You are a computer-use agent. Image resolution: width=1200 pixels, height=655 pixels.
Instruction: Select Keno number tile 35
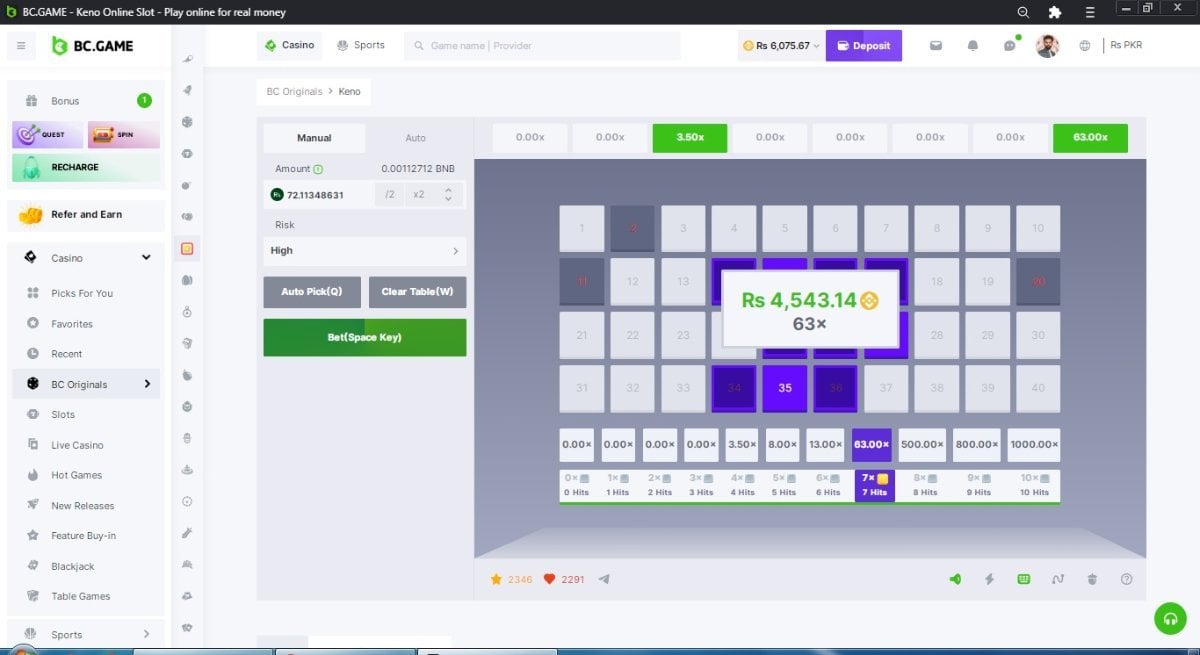[x=785, y=388]
